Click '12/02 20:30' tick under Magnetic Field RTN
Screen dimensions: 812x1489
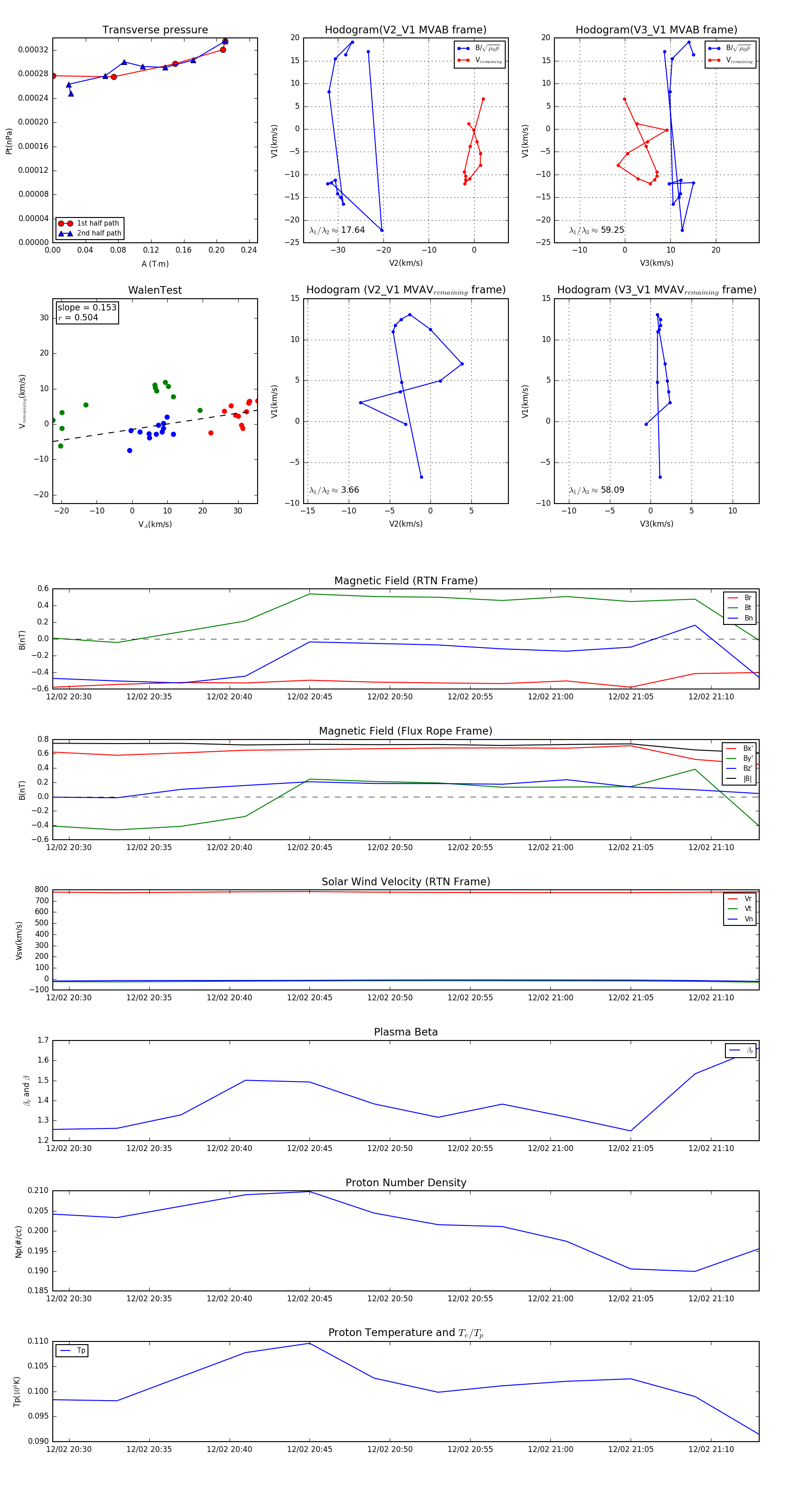point(69,697)
